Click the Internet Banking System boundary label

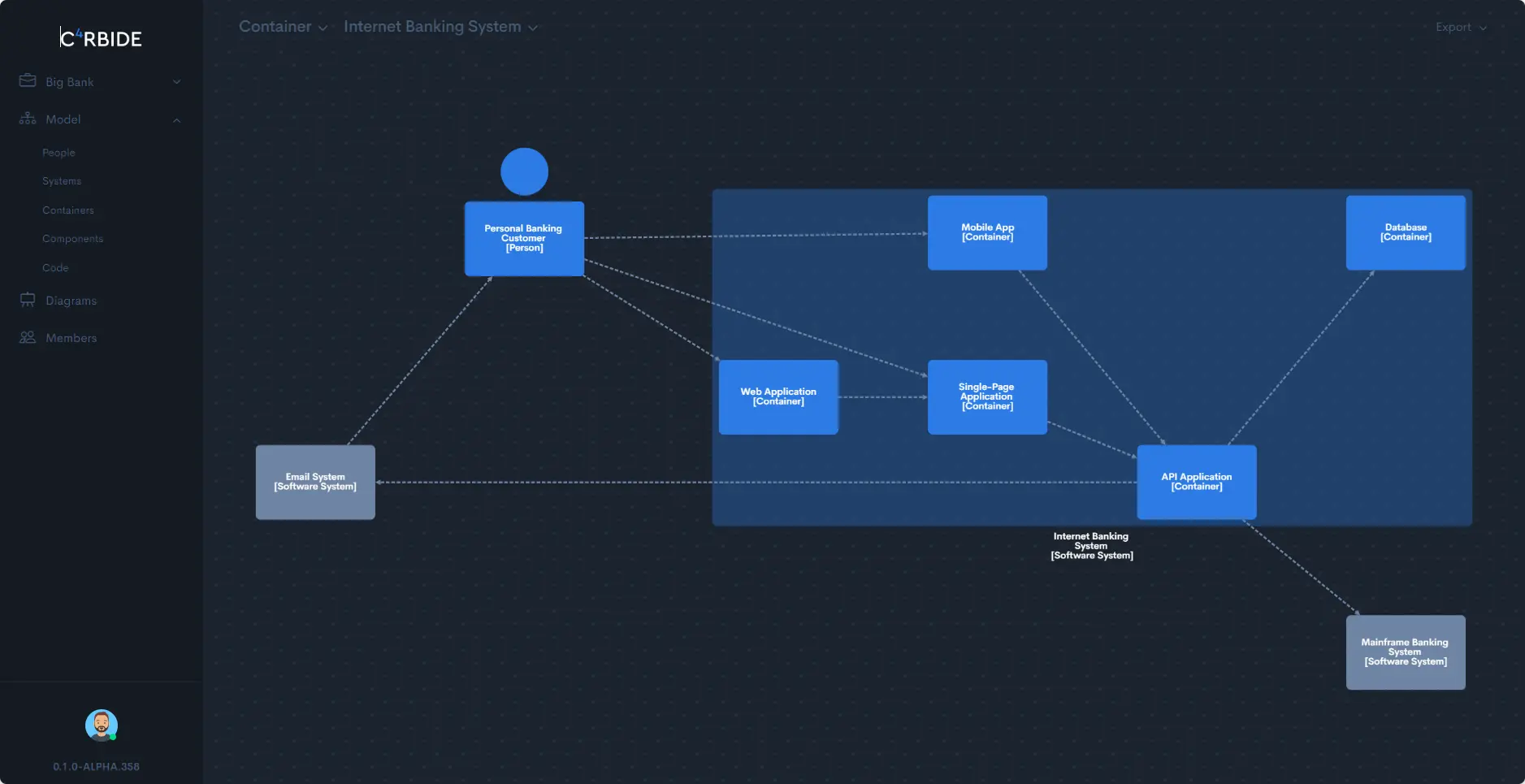[1091, 546]
